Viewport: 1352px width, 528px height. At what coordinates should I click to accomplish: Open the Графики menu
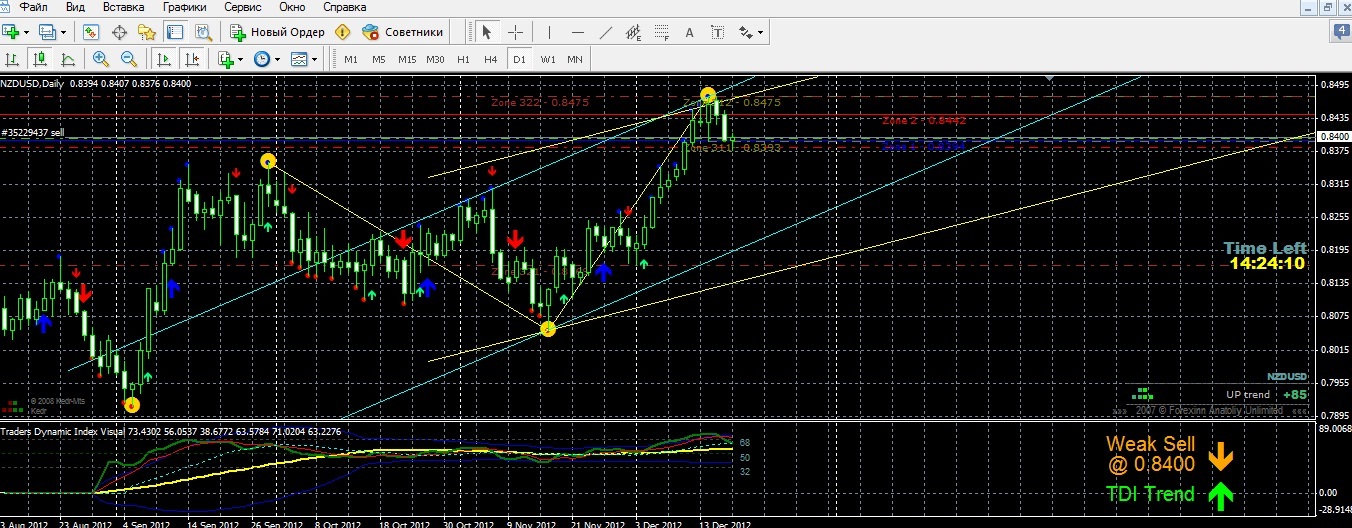(x=185, y=6)
